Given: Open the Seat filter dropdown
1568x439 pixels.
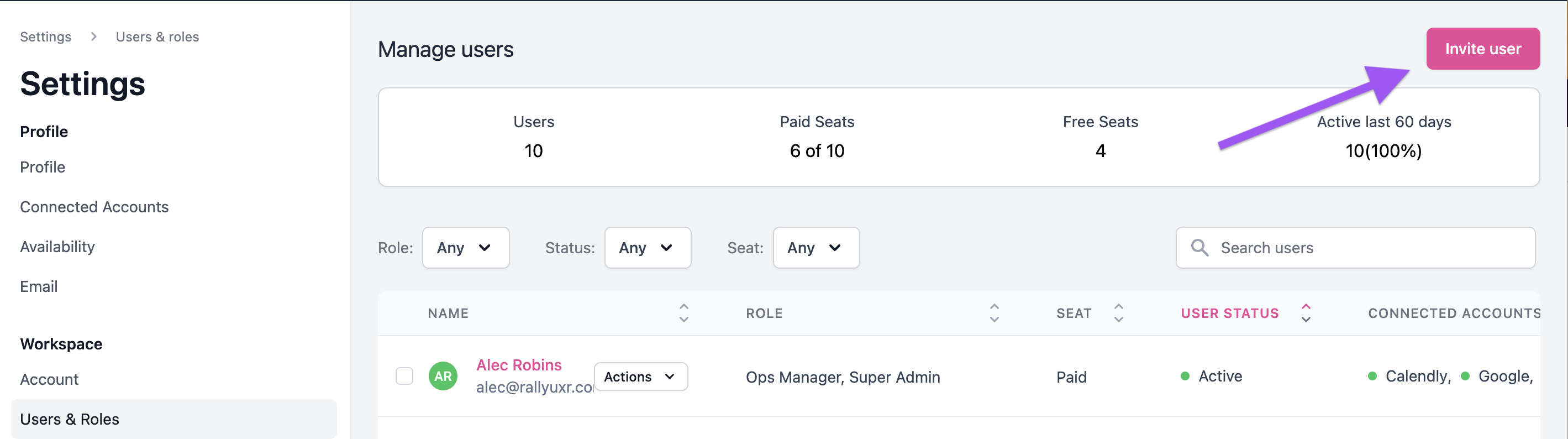Looking at the screenshot, I should (x=815, y=248).
